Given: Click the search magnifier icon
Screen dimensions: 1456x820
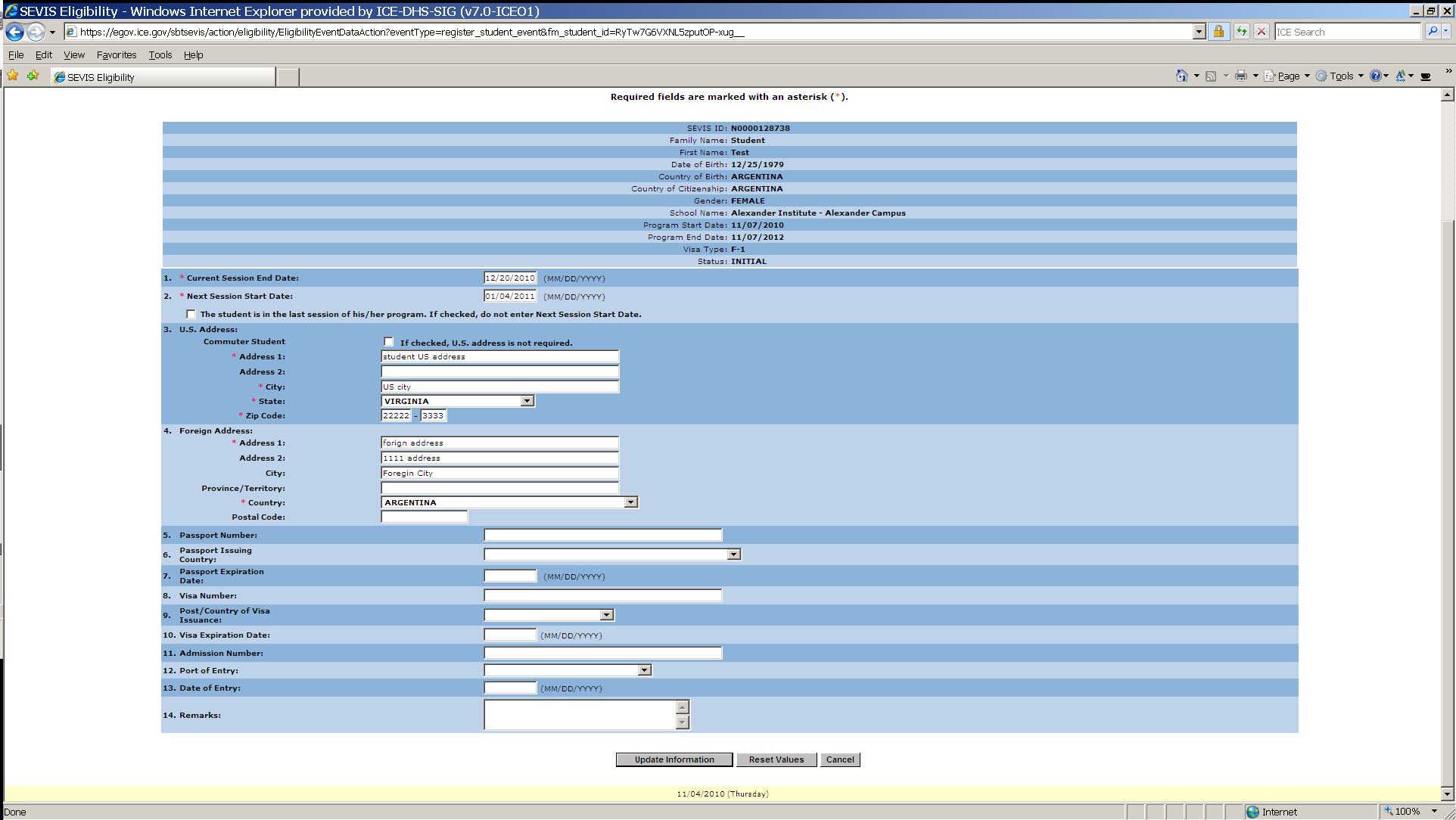Looking at the screenshot, I should [x=1432, y=32].
